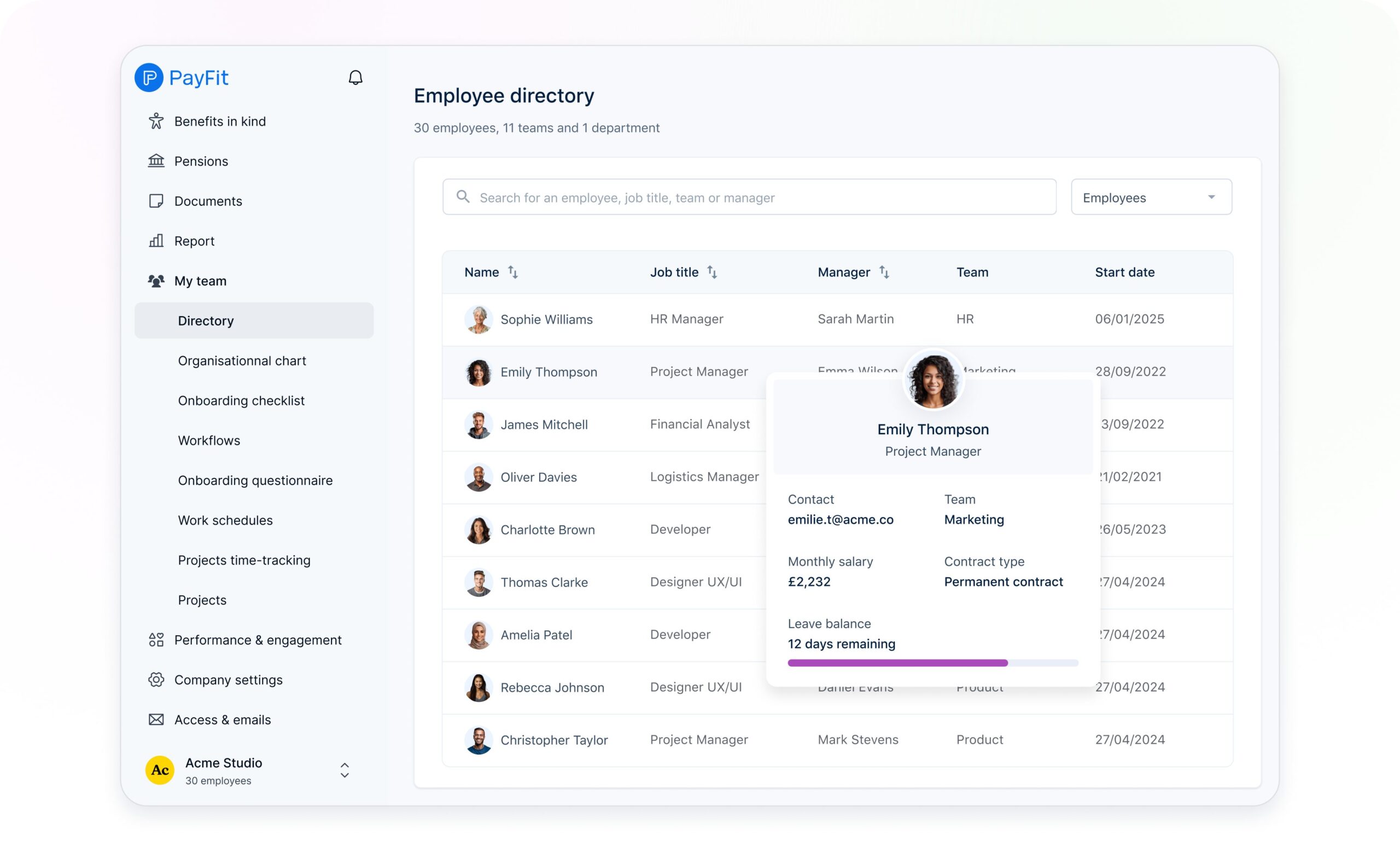1400x853 pixels.
Task: Click the My team people icon
Action: 156,280
